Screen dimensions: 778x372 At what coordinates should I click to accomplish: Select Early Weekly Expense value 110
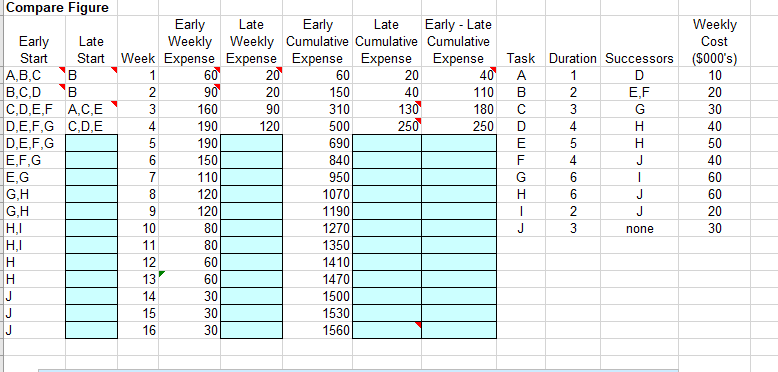pos(190,177)
